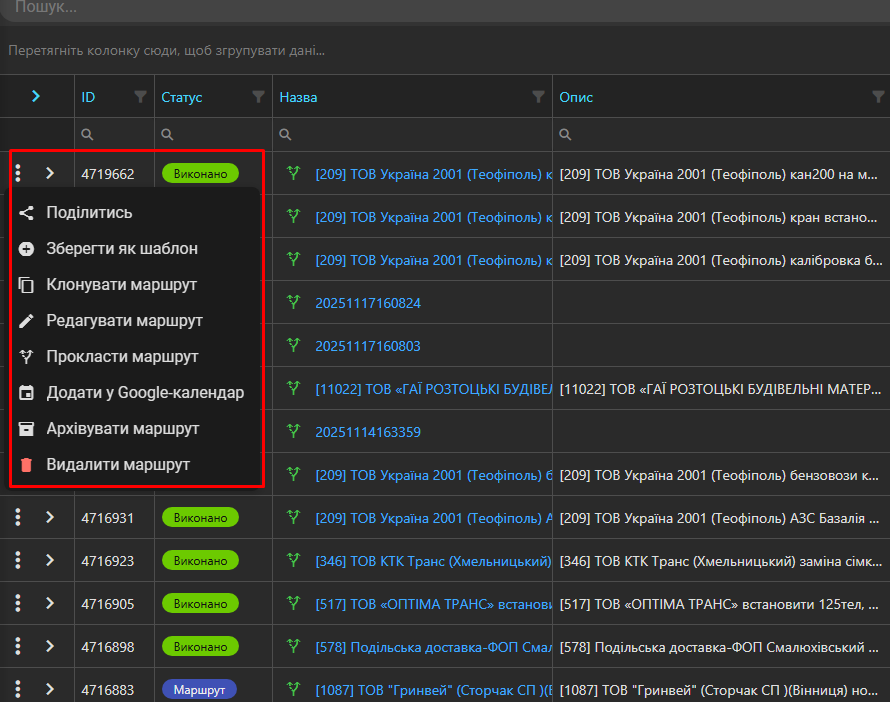
Task: Open three-dot menu for row 4716883
Action: point(18,689)
